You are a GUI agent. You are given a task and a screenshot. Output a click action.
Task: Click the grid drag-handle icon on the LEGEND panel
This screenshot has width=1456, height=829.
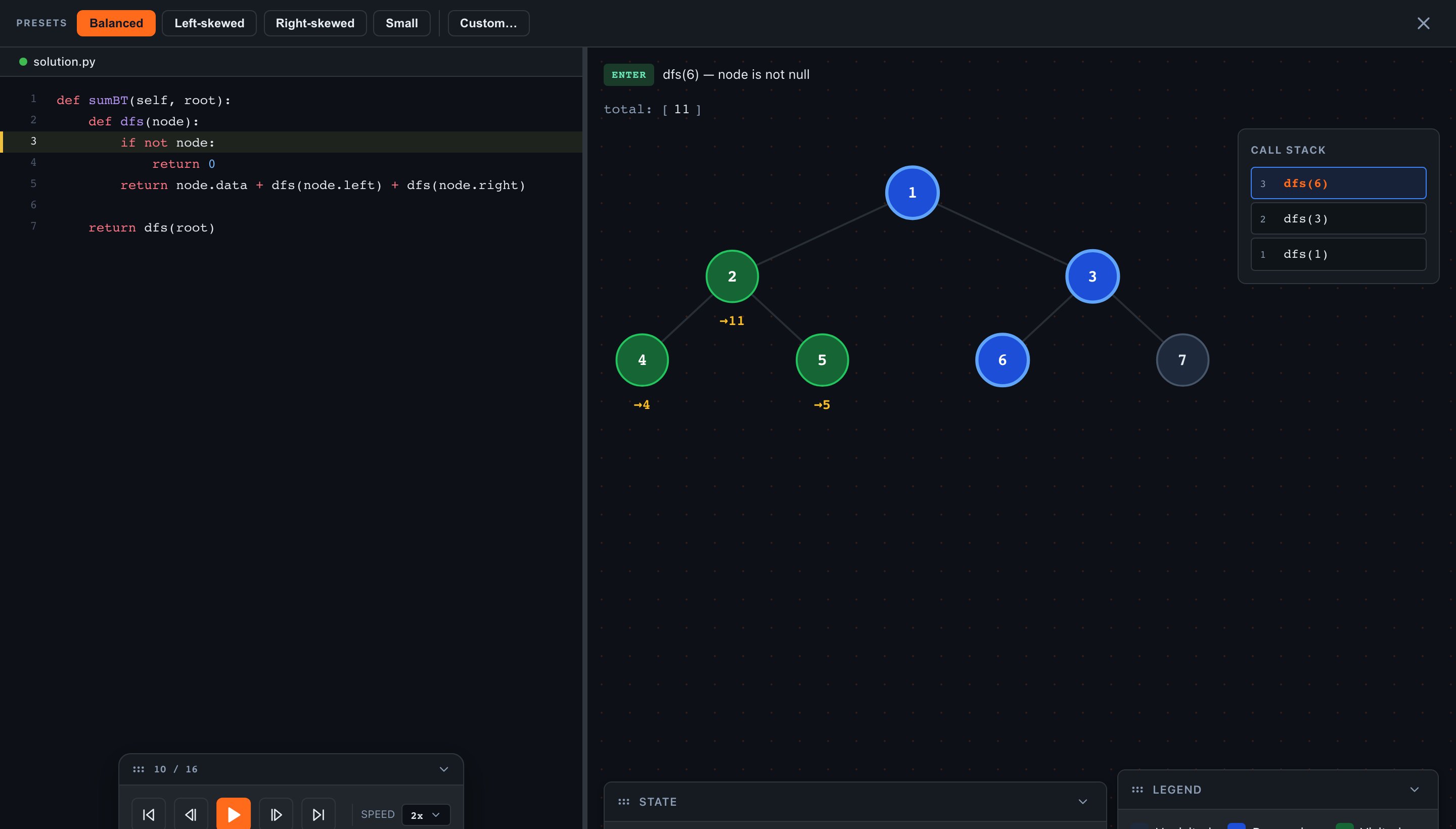click(x=1137, y=789)
